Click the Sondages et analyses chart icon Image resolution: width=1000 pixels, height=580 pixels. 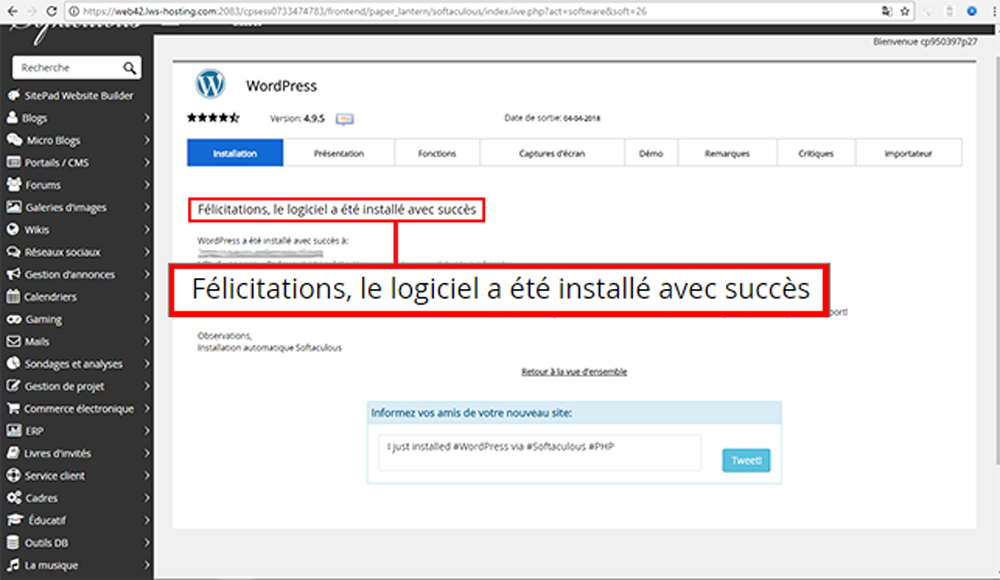[x=13, y=363]
